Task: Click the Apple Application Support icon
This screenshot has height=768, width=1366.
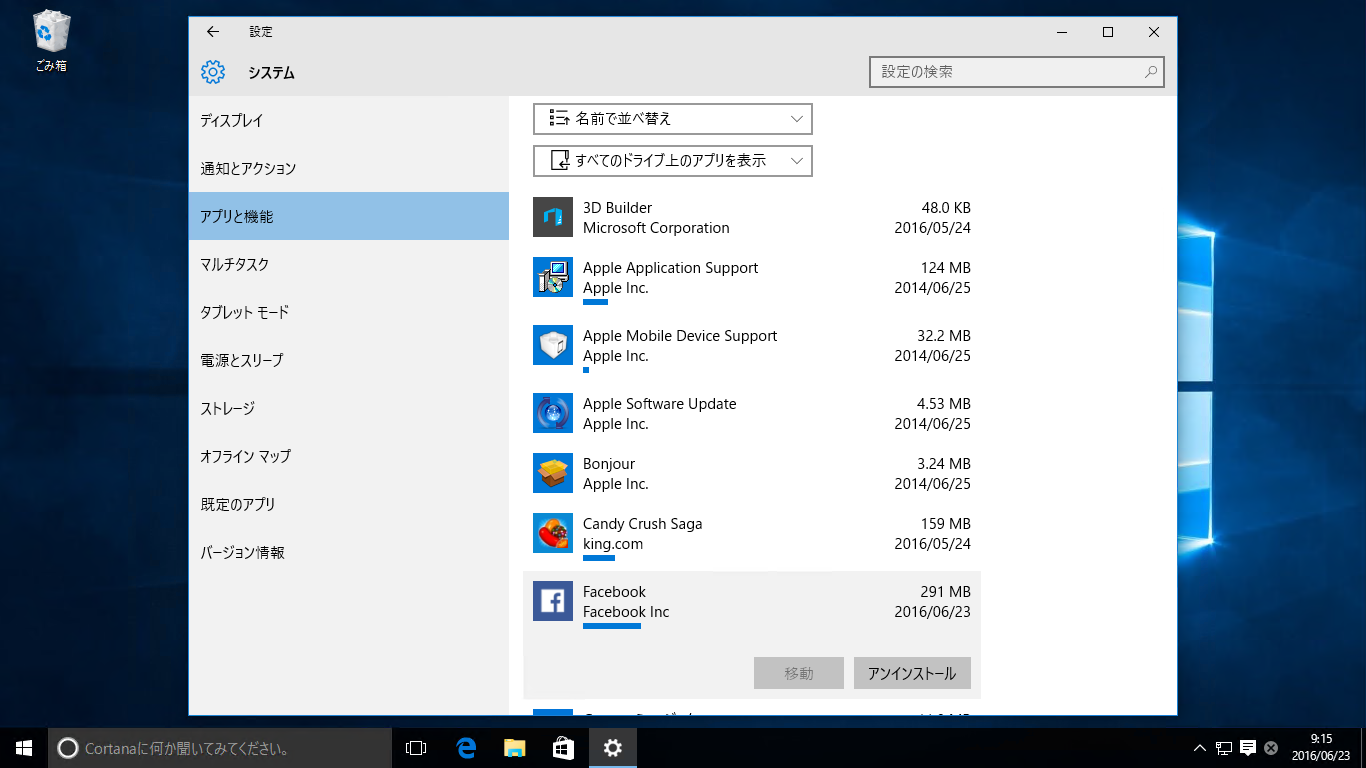Action: tap(553, 277)
